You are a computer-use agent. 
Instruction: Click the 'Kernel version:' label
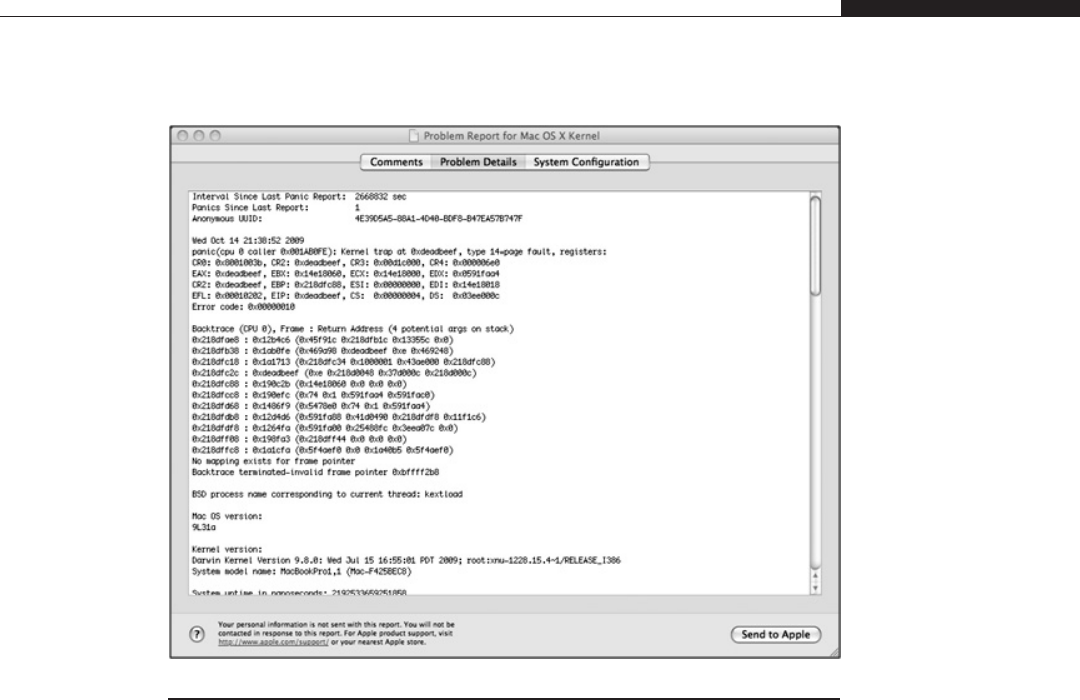[227, 550]
